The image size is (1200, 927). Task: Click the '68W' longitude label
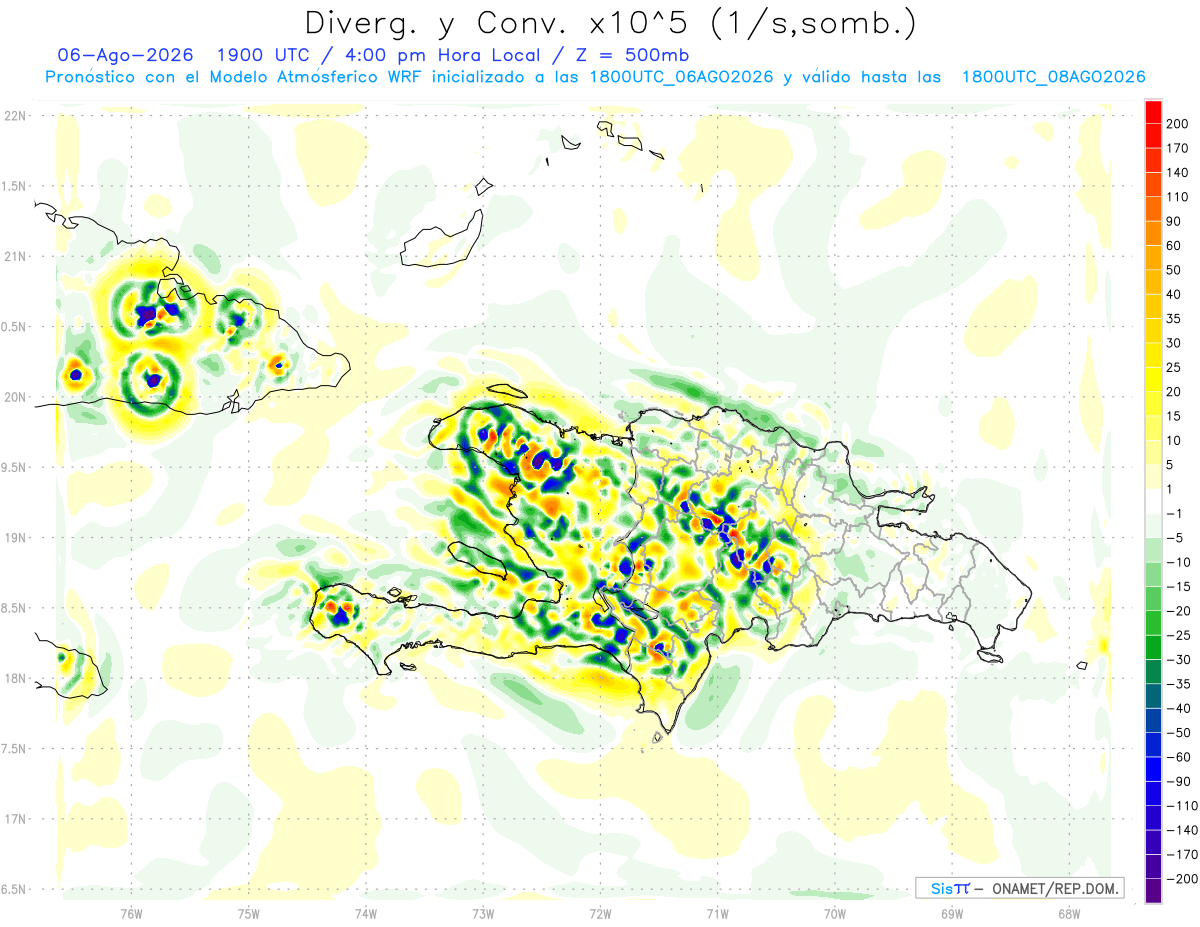click(1069, 913)
